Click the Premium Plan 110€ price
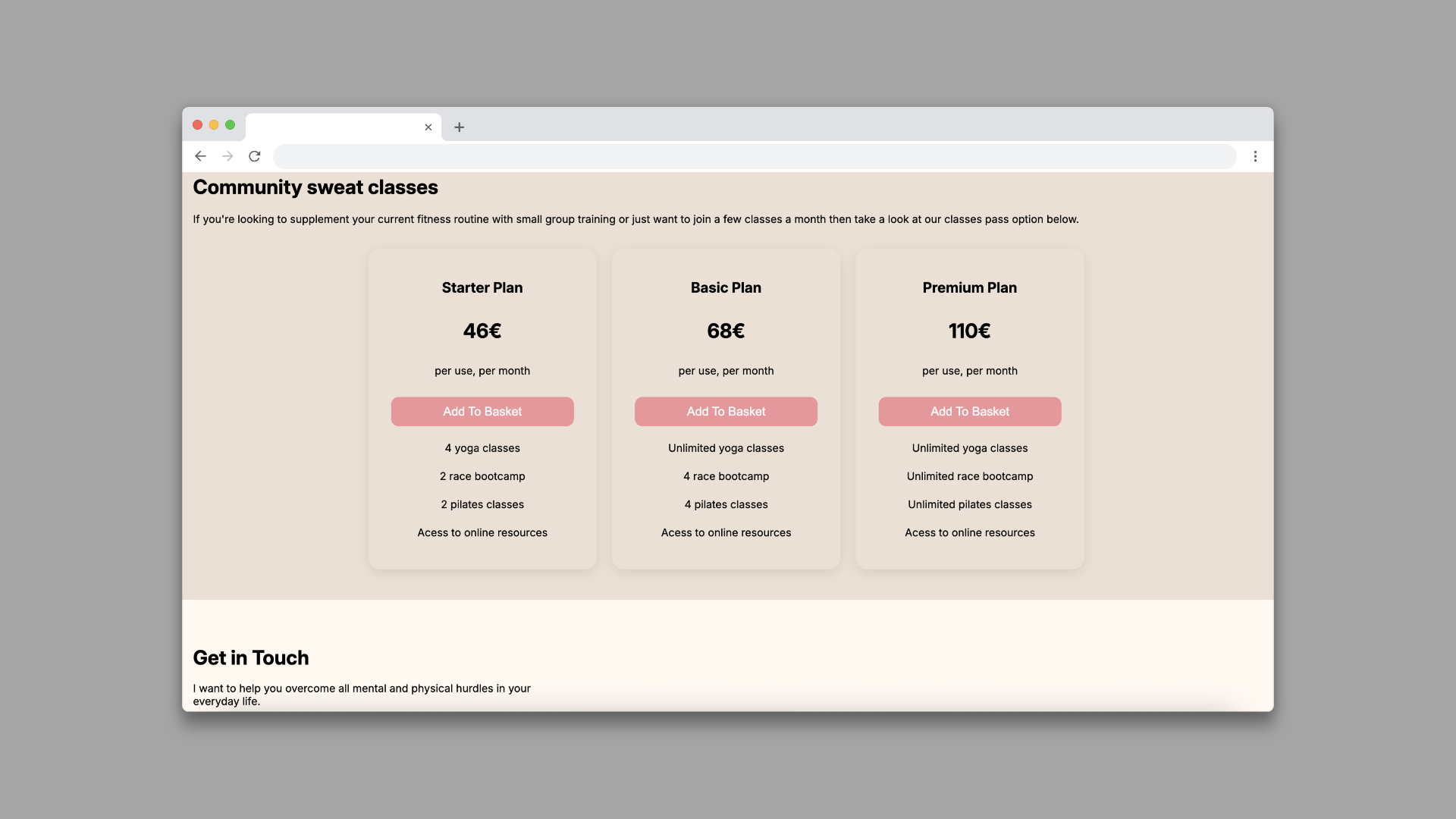 click(969, 331)
